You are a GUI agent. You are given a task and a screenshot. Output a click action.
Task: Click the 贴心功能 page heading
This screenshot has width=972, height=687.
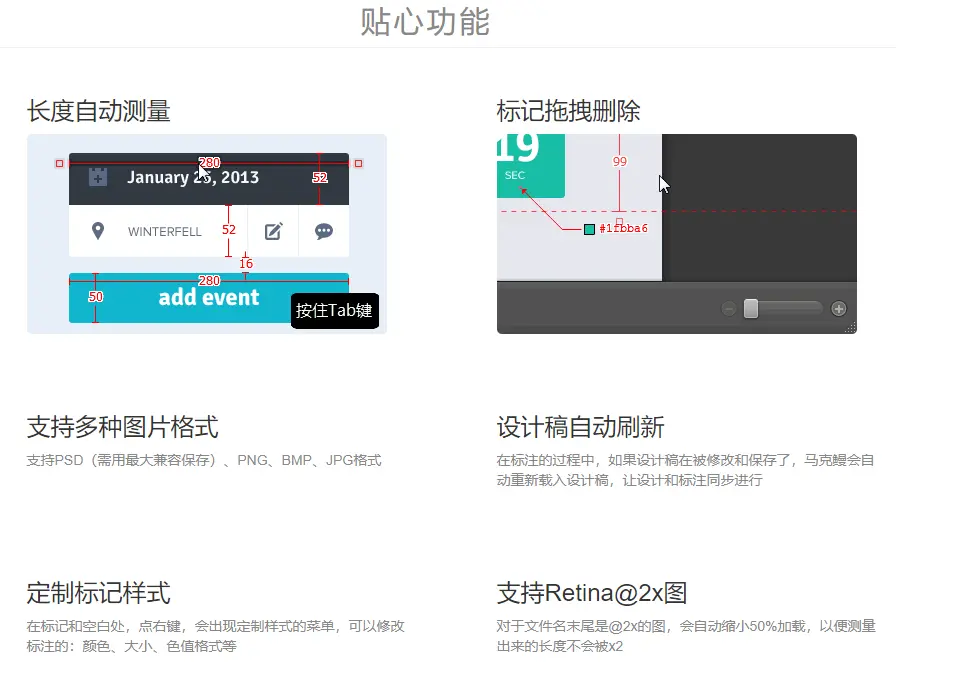(x=425, y=22)
